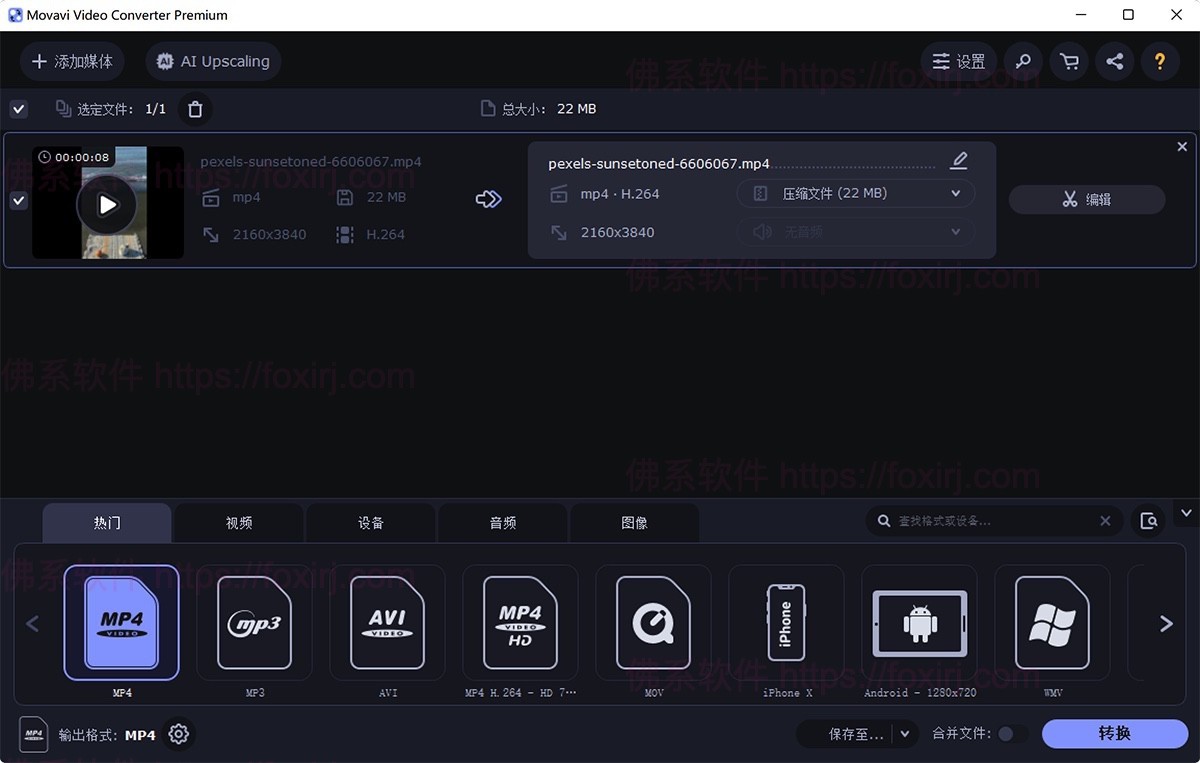
Task: Toggle the checkbox next to the video file
Action: [x=18, y=200]
